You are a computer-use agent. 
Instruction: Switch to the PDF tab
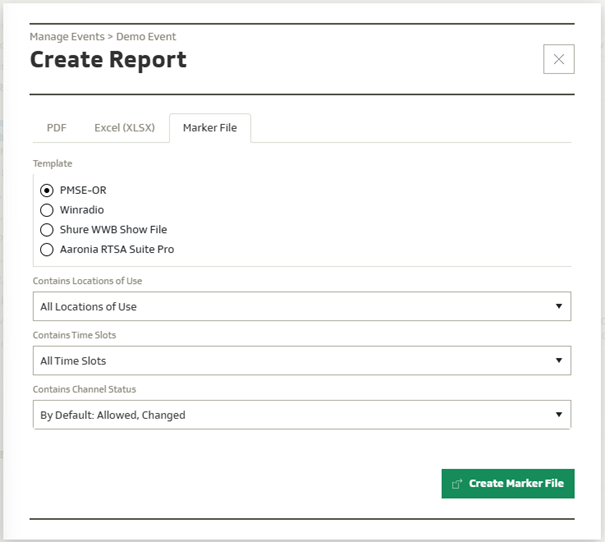(x=57, y=128)
